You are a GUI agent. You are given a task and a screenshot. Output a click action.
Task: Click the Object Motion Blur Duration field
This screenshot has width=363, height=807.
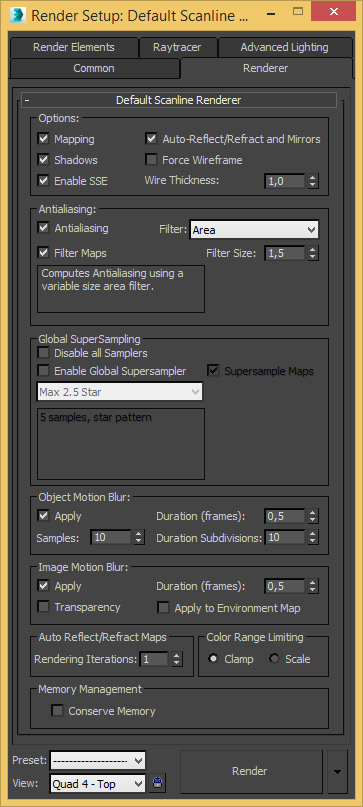(286, 516)
